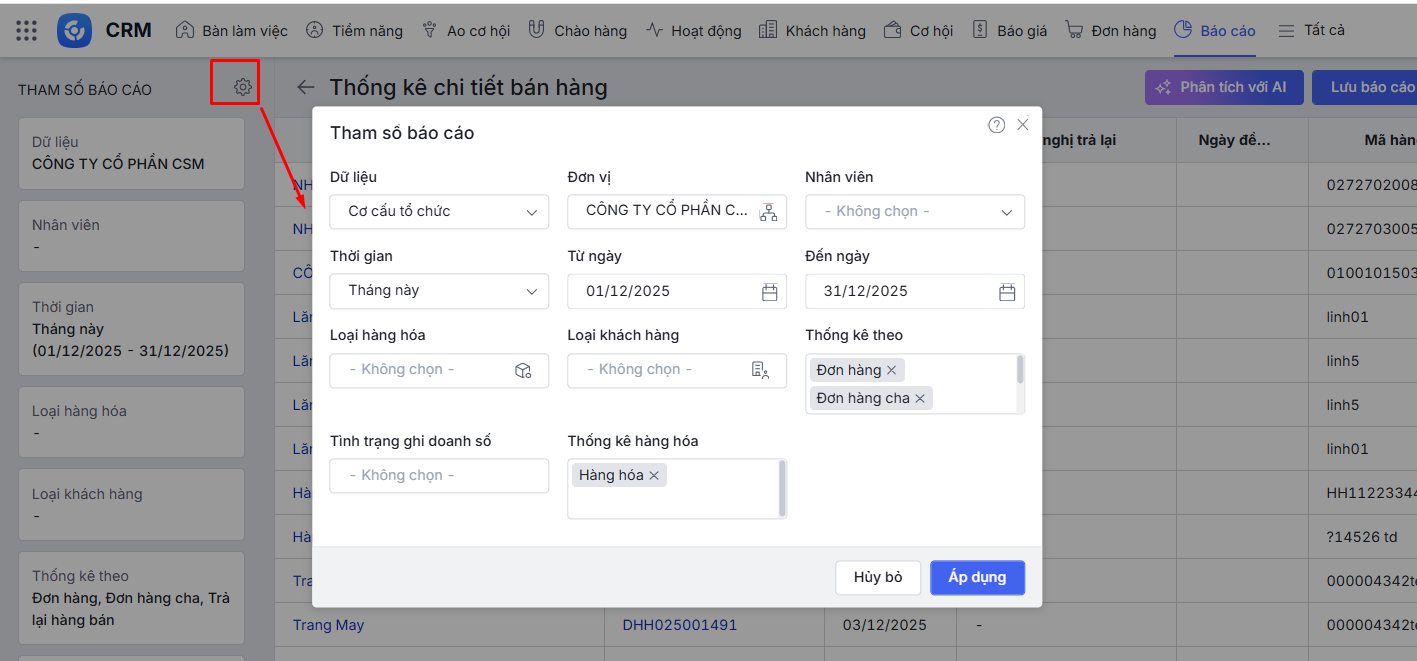Screen dimensions: 1417x661
Task: Click the Tình trạng ghi doanh số field
Action: (439, 476)
